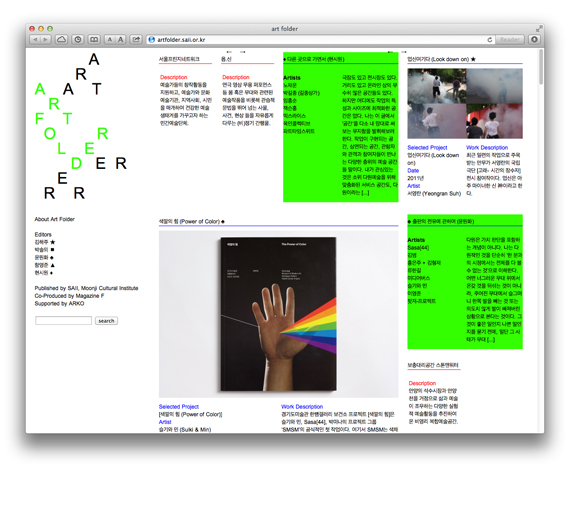Open the iCloud tabs button
This screenshot has width=568, height=516.
(61, 39)
